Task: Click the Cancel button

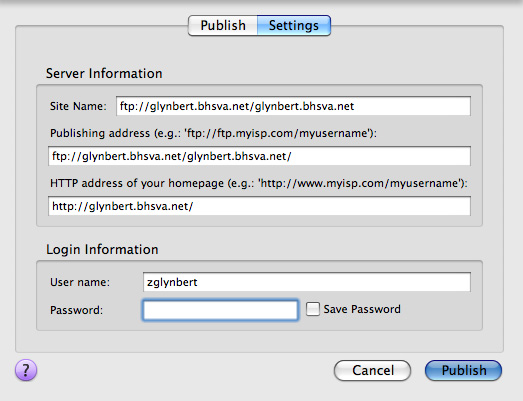Action: click(x=373, y=370)
